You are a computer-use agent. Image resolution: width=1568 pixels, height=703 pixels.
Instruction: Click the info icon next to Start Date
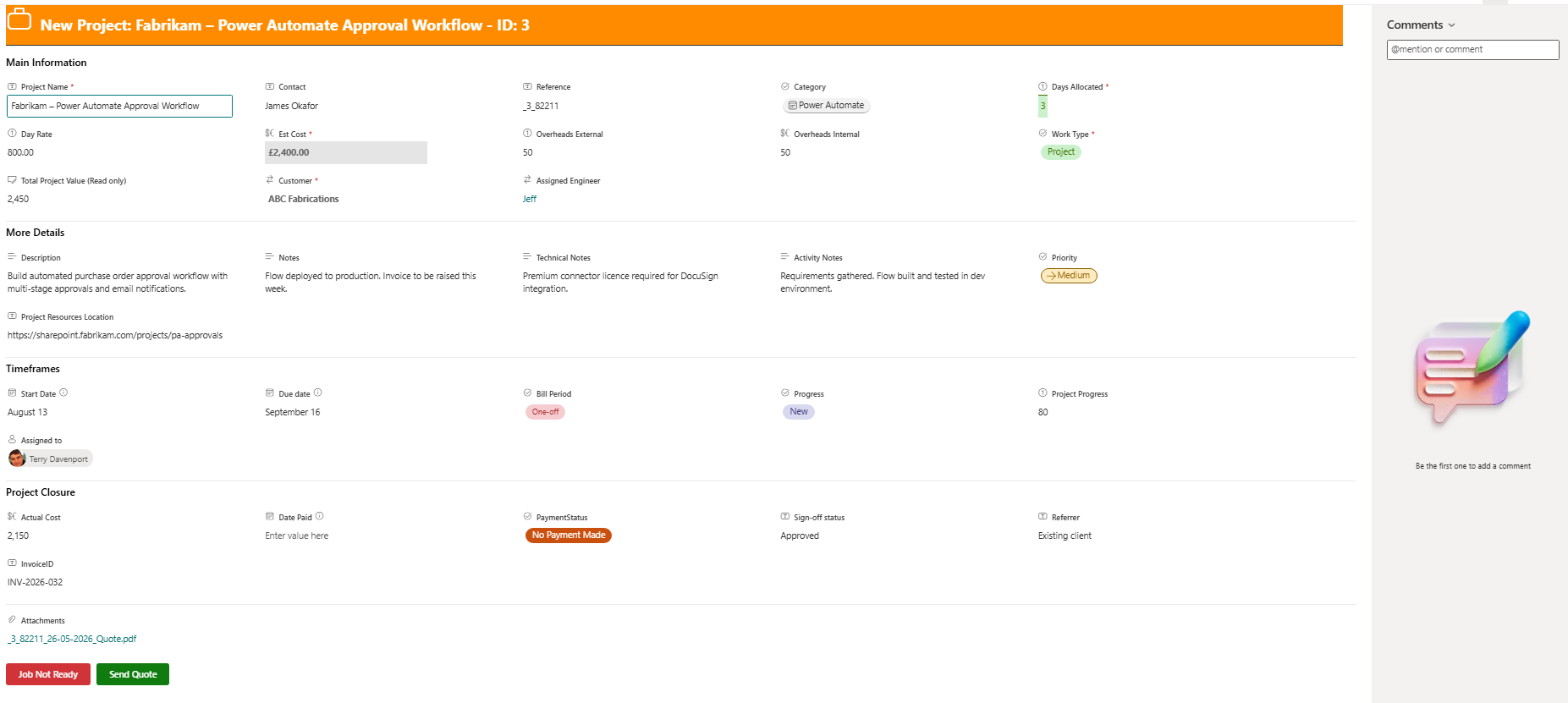63,393
